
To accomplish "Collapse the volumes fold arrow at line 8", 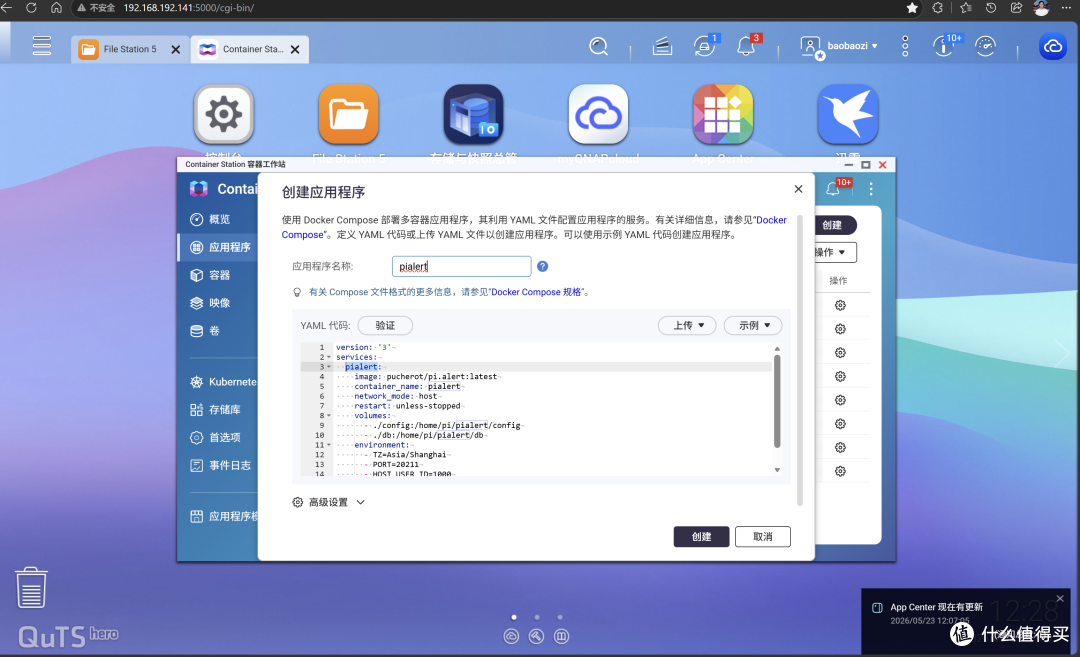I will (x=329, y=415).
